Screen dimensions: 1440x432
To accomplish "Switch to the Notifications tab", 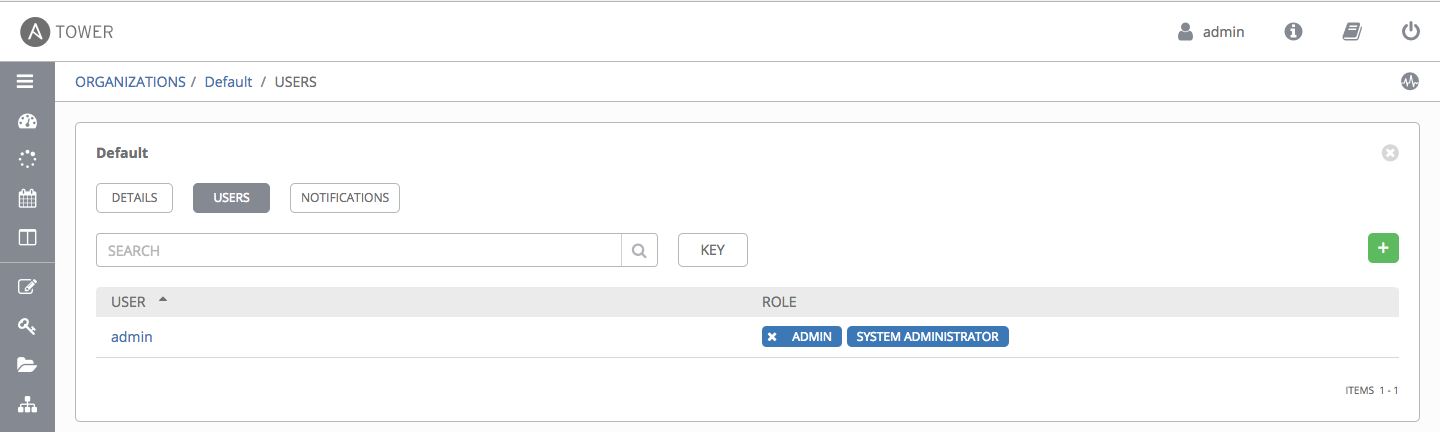I will [x=345, y=198].
